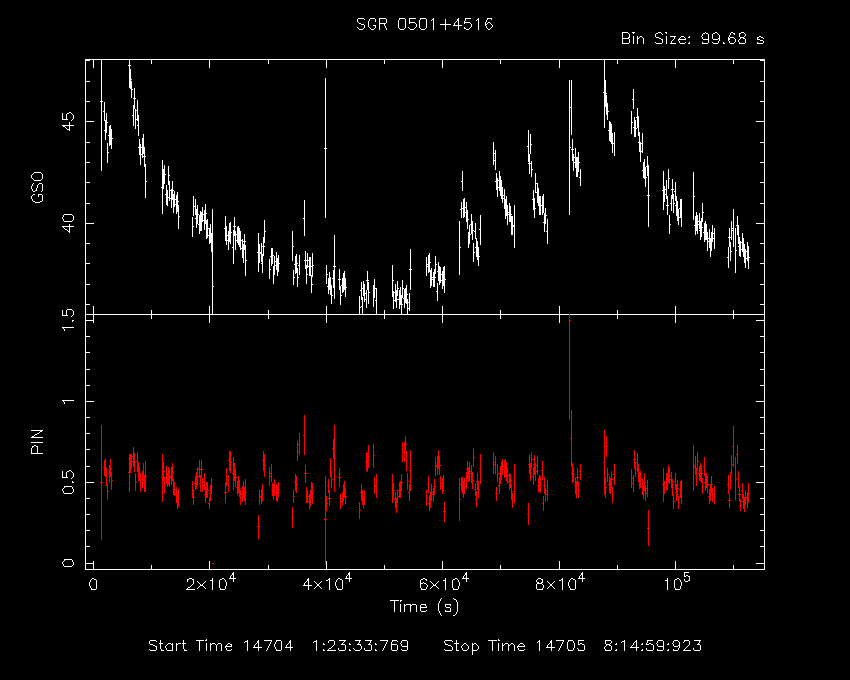This screenshot has height=680, width=850.
Task: Click the 1 tick label on PIN axis
Action: 68,401
